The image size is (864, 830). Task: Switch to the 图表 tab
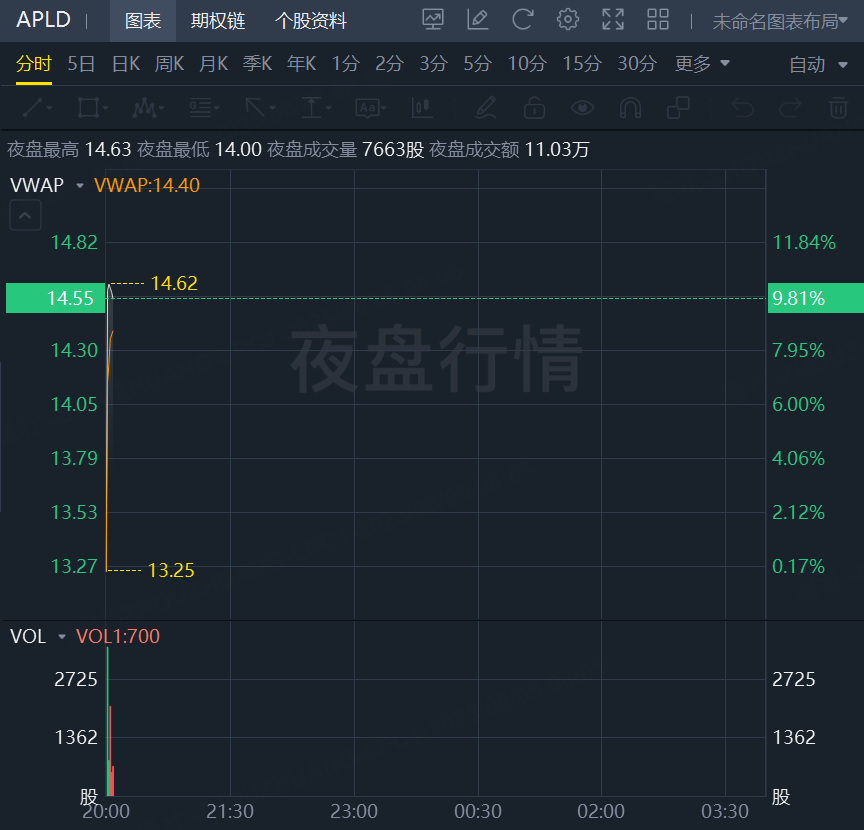tap(143, 21)
